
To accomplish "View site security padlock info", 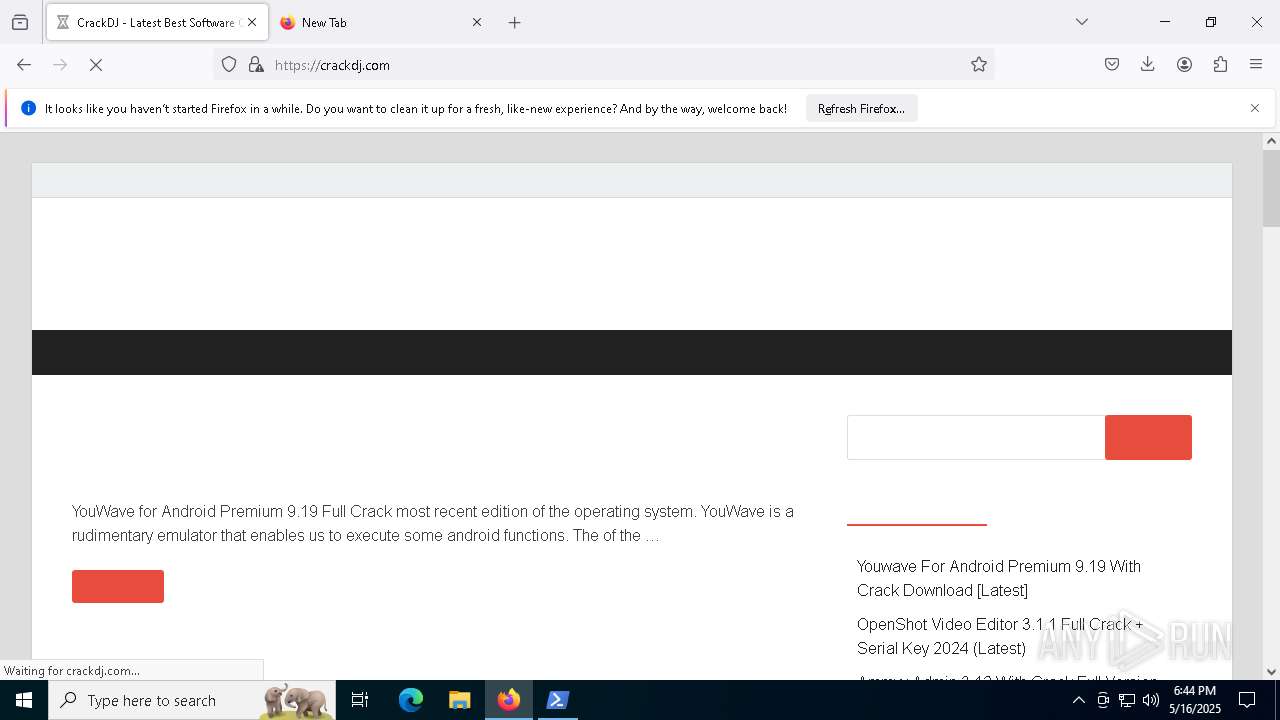I will (256, 65).
